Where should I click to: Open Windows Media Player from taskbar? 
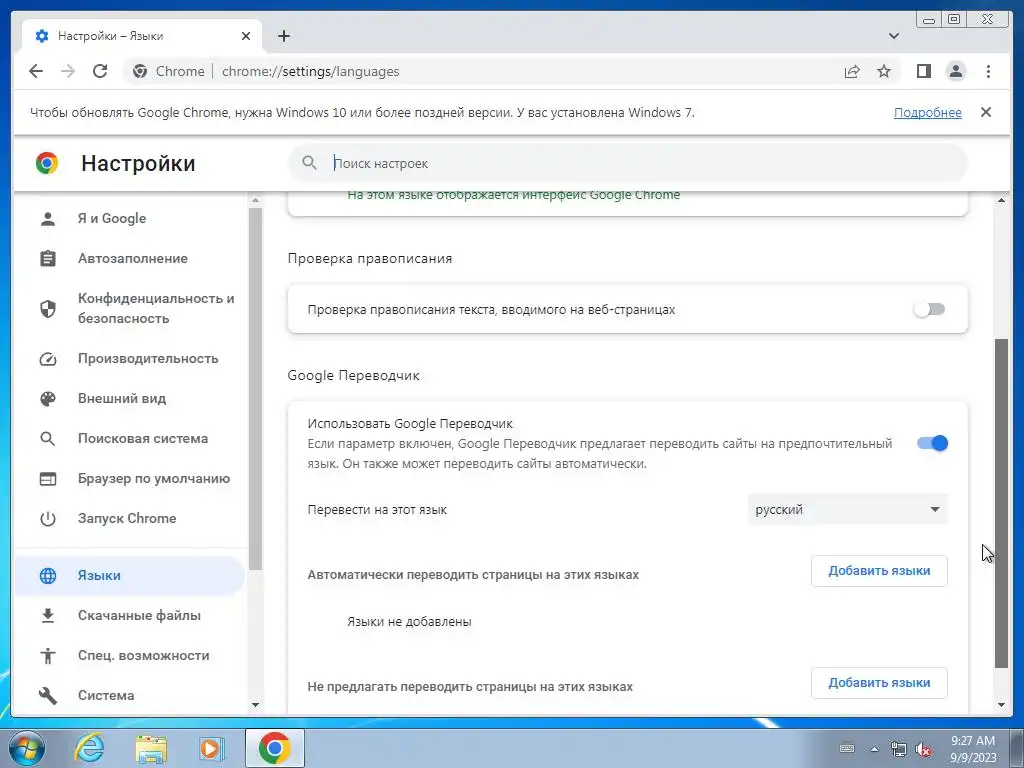click(x=211, y=748)
